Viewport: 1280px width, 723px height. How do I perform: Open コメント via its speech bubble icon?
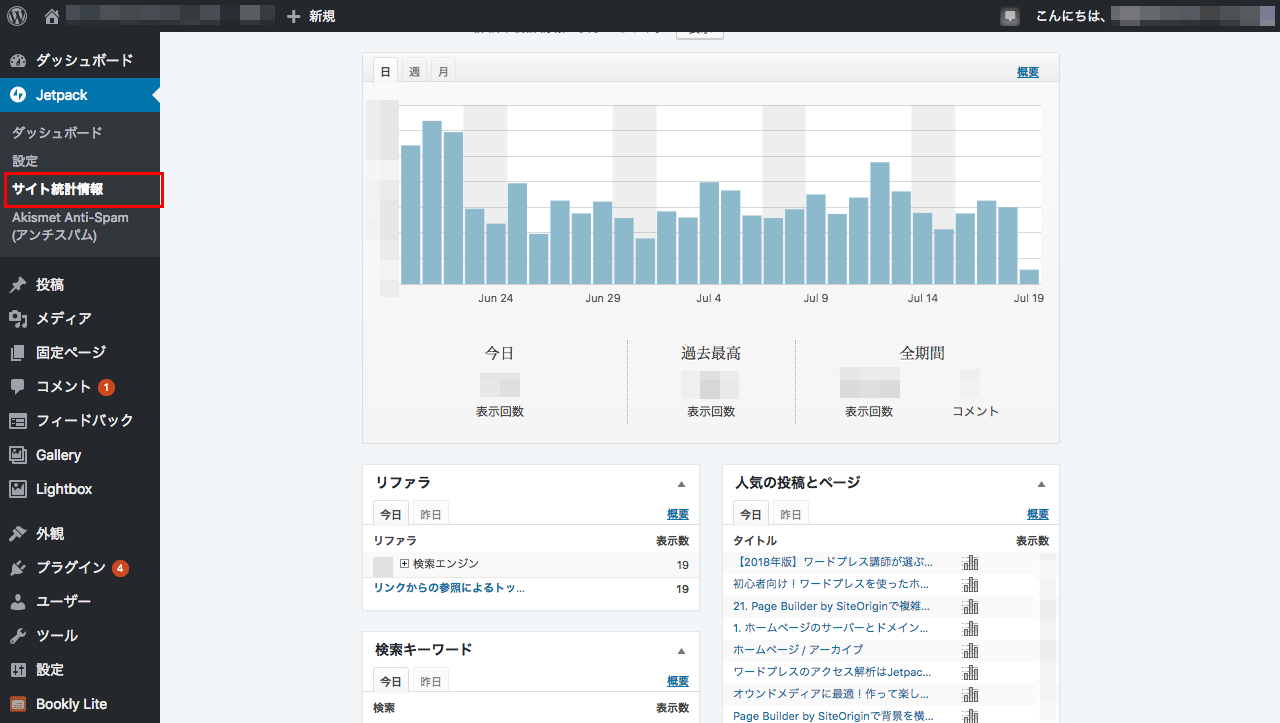click(18, 387)
